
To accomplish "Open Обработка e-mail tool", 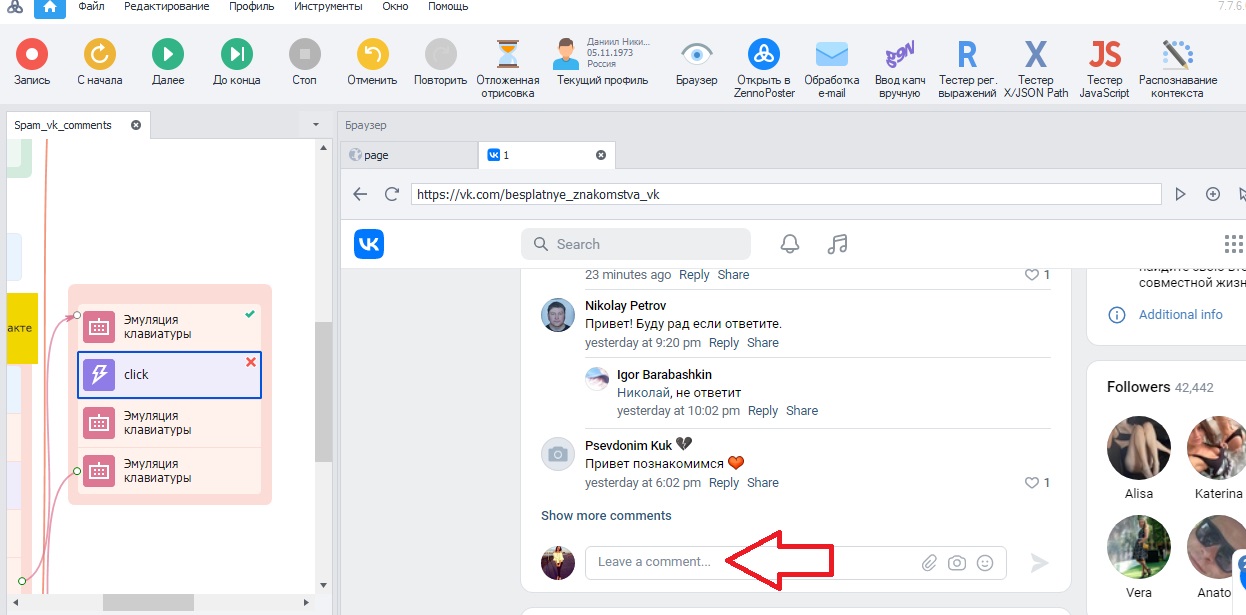I will (x=831, y=68).
